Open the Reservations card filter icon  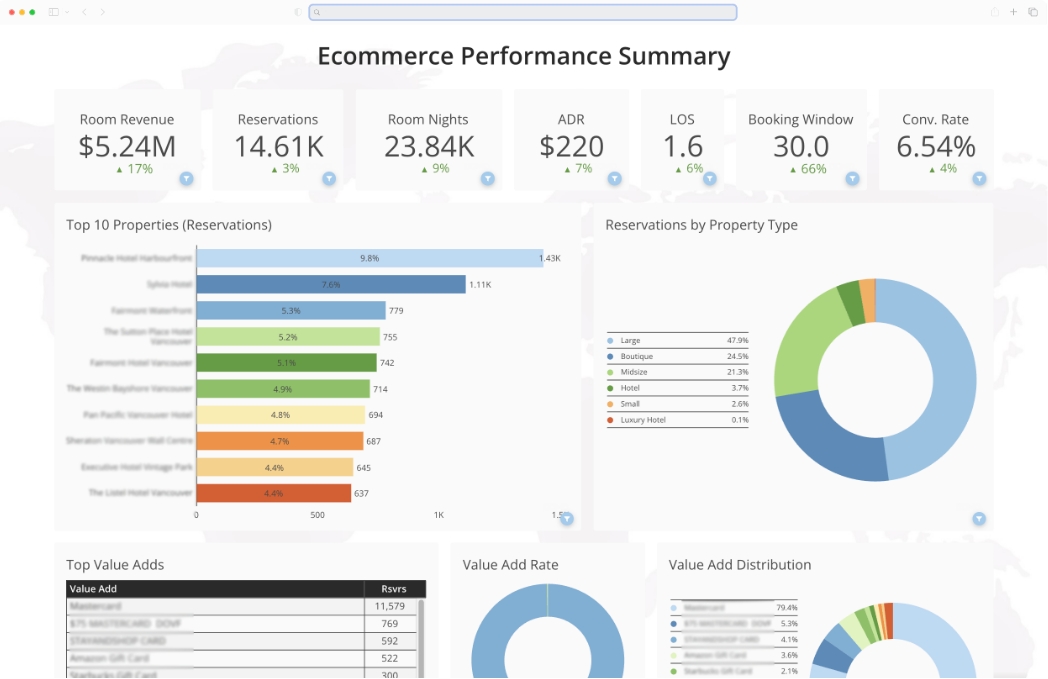pos(329,178)
